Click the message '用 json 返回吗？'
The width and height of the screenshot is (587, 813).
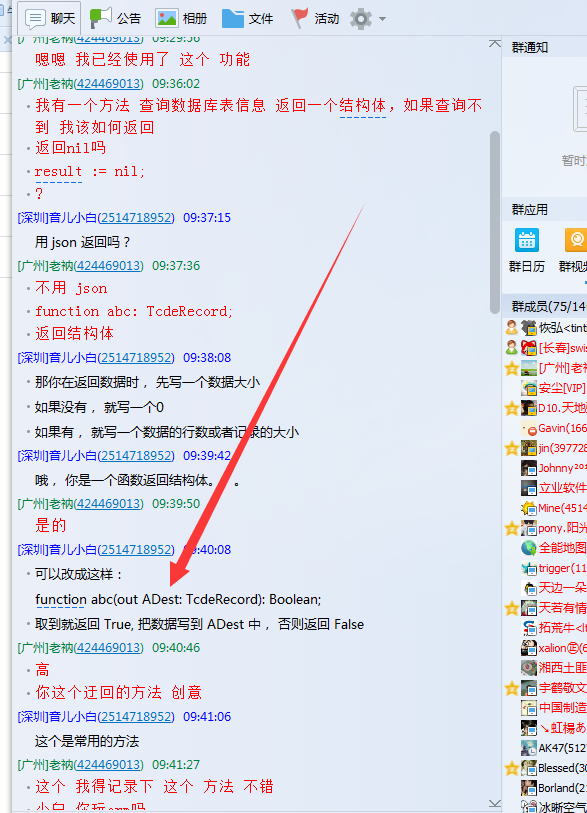pos(82,242)
